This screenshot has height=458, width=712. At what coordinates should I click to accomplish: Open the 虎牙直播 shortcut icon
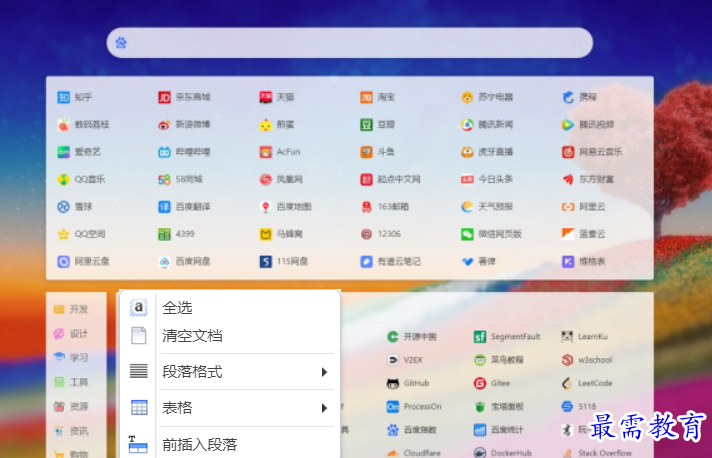pyautogui.click(x=467, y=152)
